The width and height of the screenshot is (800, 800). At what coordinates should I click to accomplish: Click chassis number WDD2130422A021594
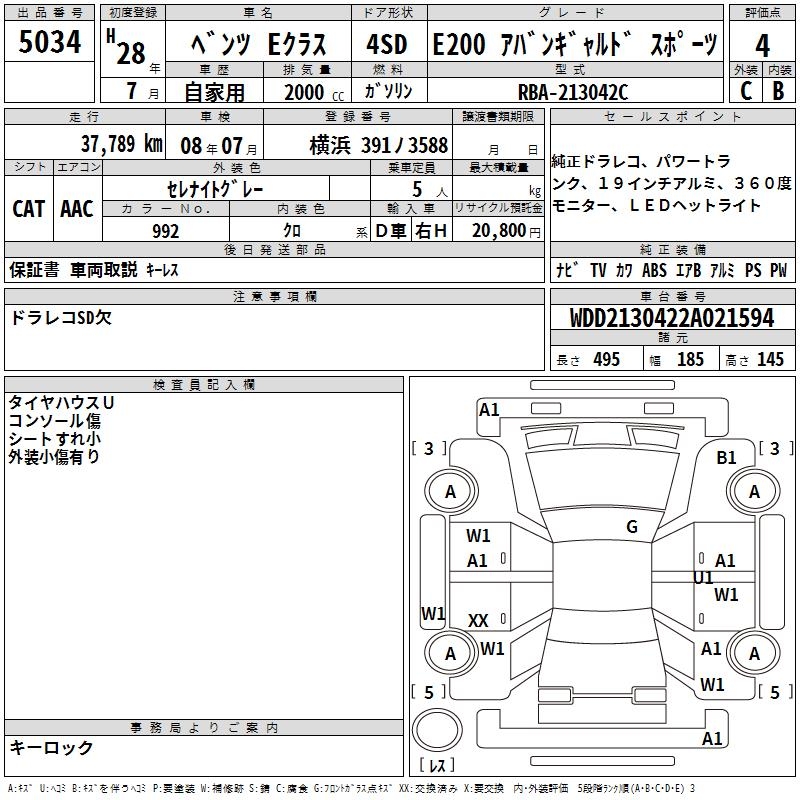click(x=672, y=318)
